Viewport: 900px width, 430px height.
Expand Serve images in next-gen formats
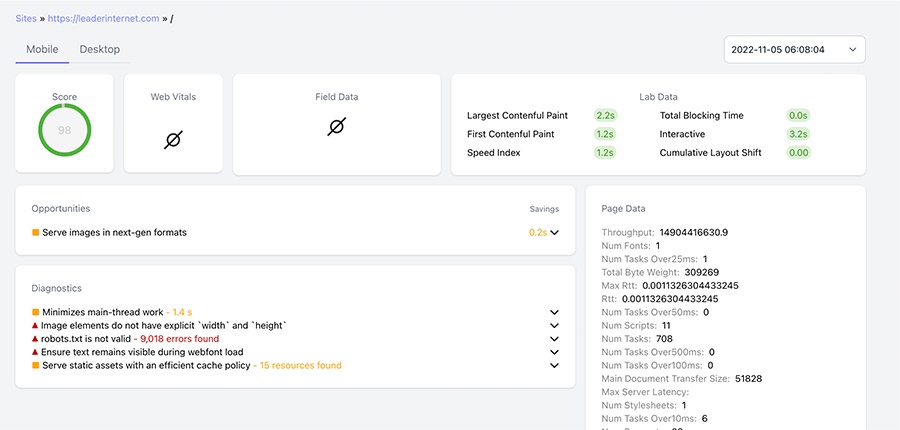[x=554, y=233]
